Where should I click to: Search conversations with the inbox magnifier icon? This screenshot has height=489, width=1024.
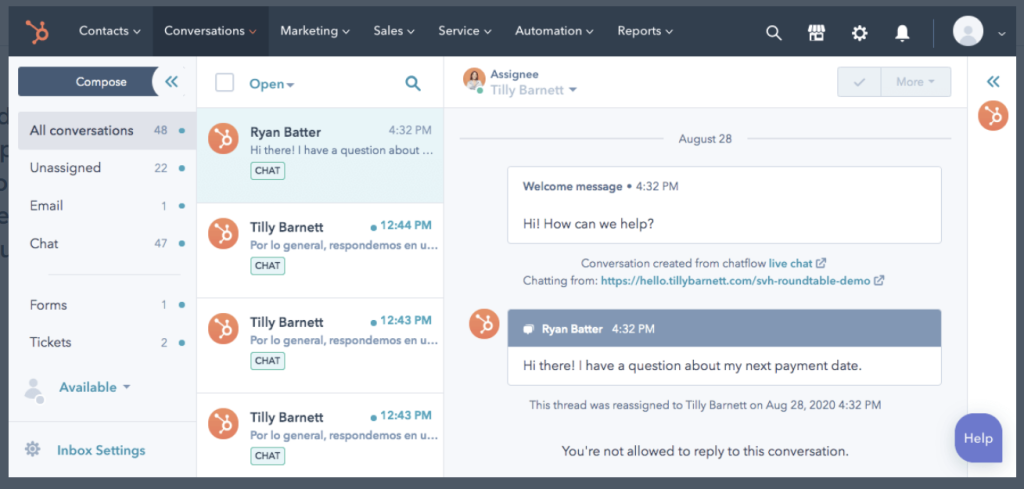coord(413,83)
